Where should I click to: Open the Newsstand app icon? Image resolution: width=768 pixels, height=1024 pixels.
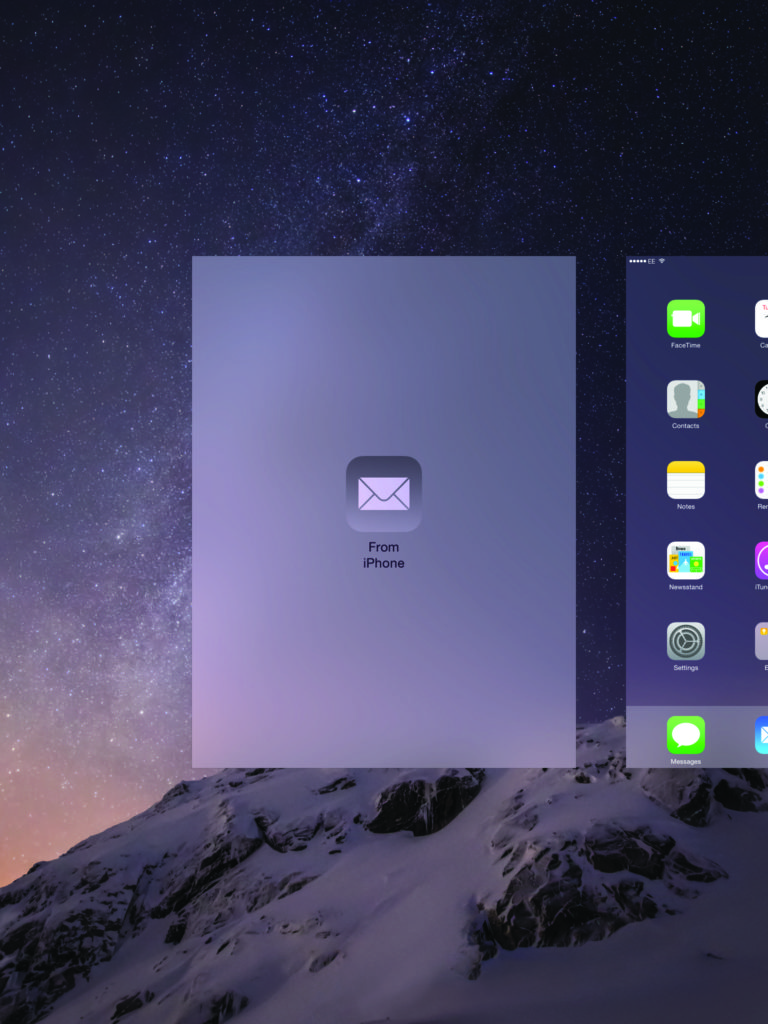[x=686, y=560]
